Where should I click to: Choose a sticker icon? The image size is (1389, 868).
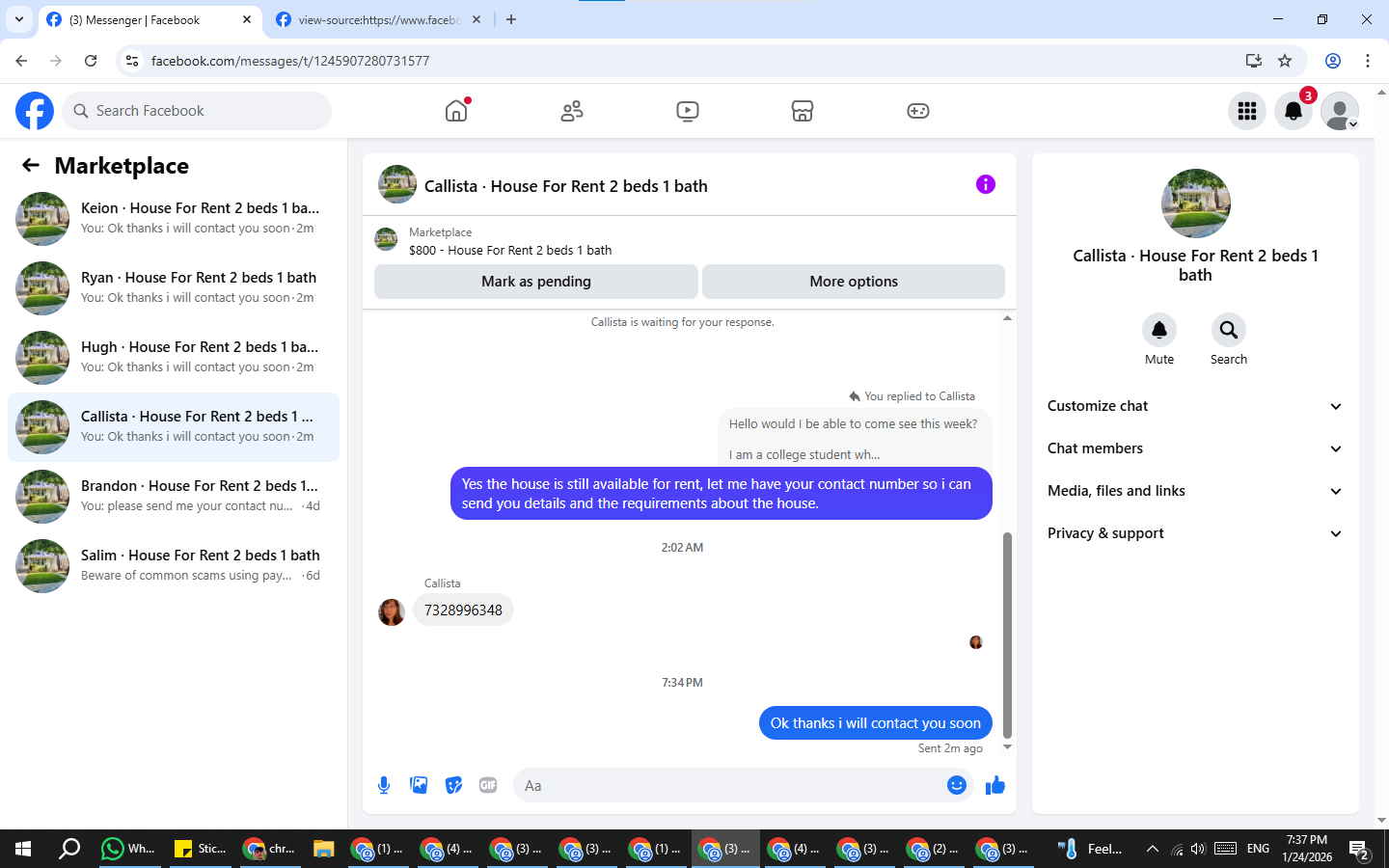tap(453, 785)
